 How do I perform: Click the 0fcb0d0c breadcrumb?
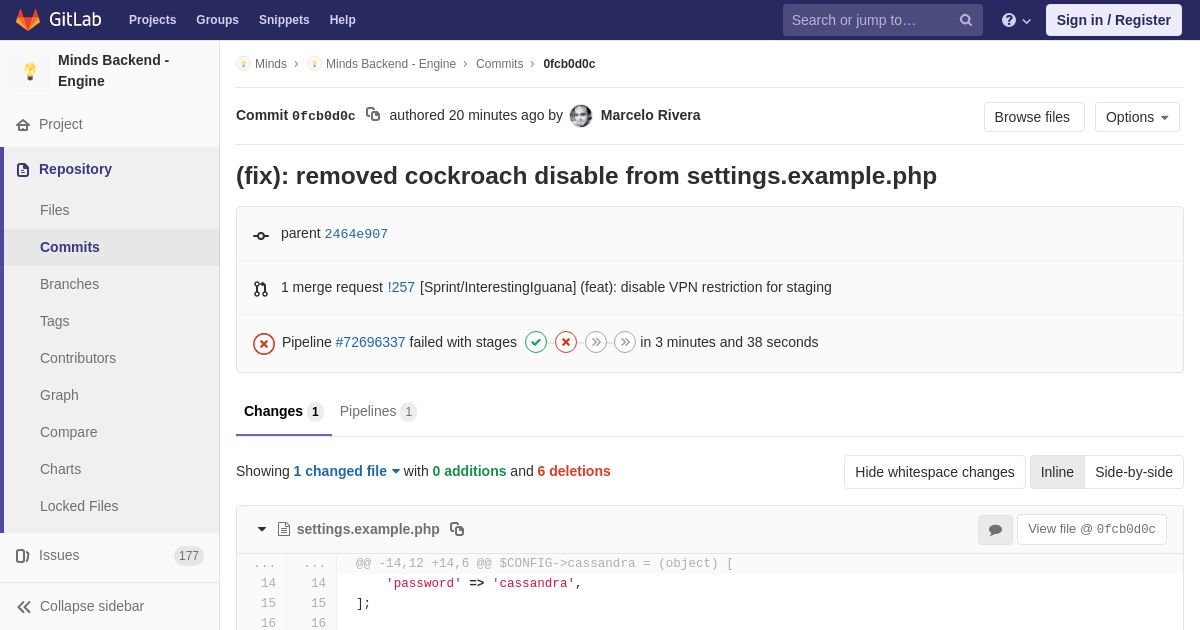pos(569,64)
